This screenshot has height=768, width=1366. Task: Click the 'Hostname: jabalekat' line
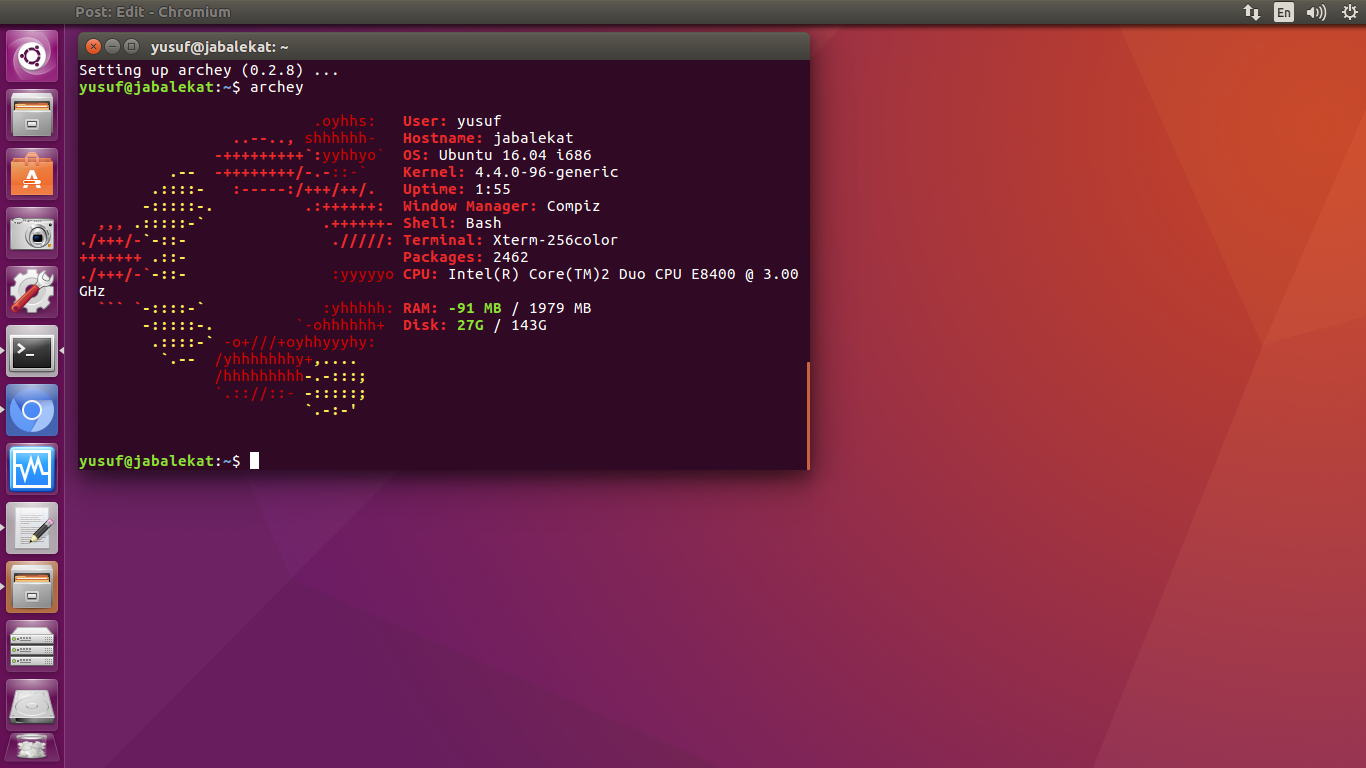(488, 138)
